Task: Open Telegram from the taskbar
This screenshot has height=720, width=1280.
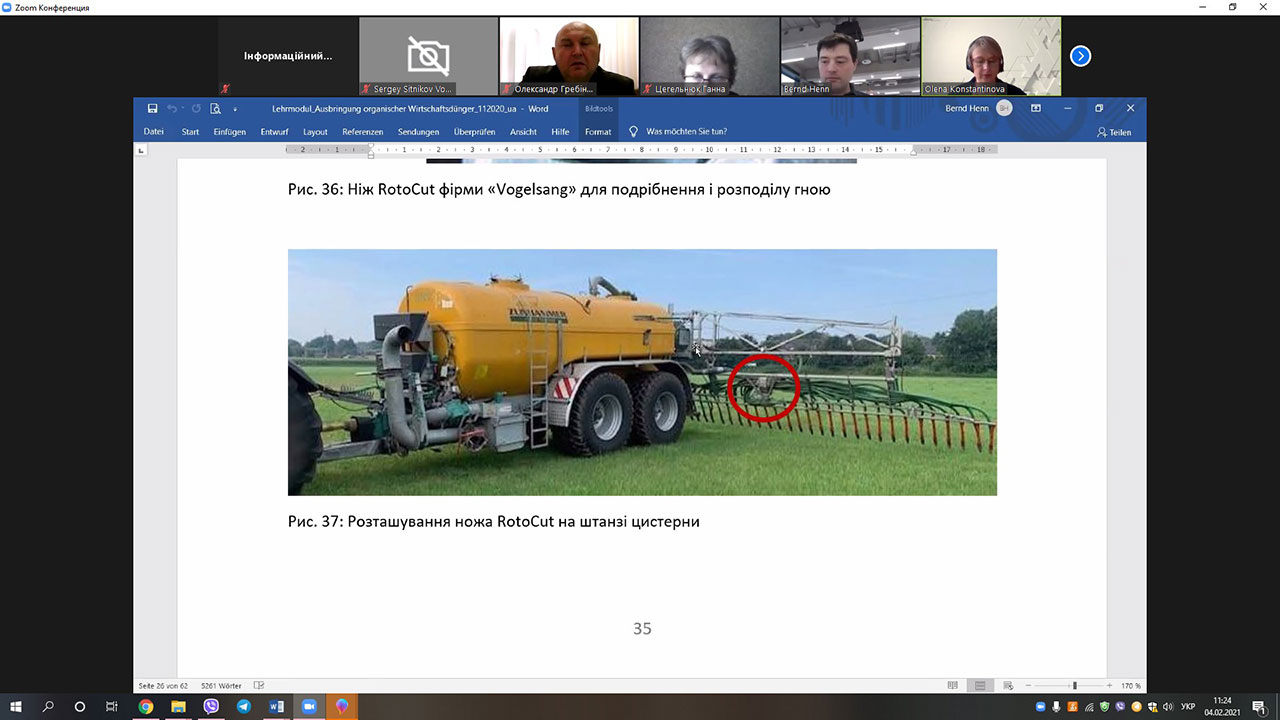Action: pyautogui.click(x=244, y=707)
